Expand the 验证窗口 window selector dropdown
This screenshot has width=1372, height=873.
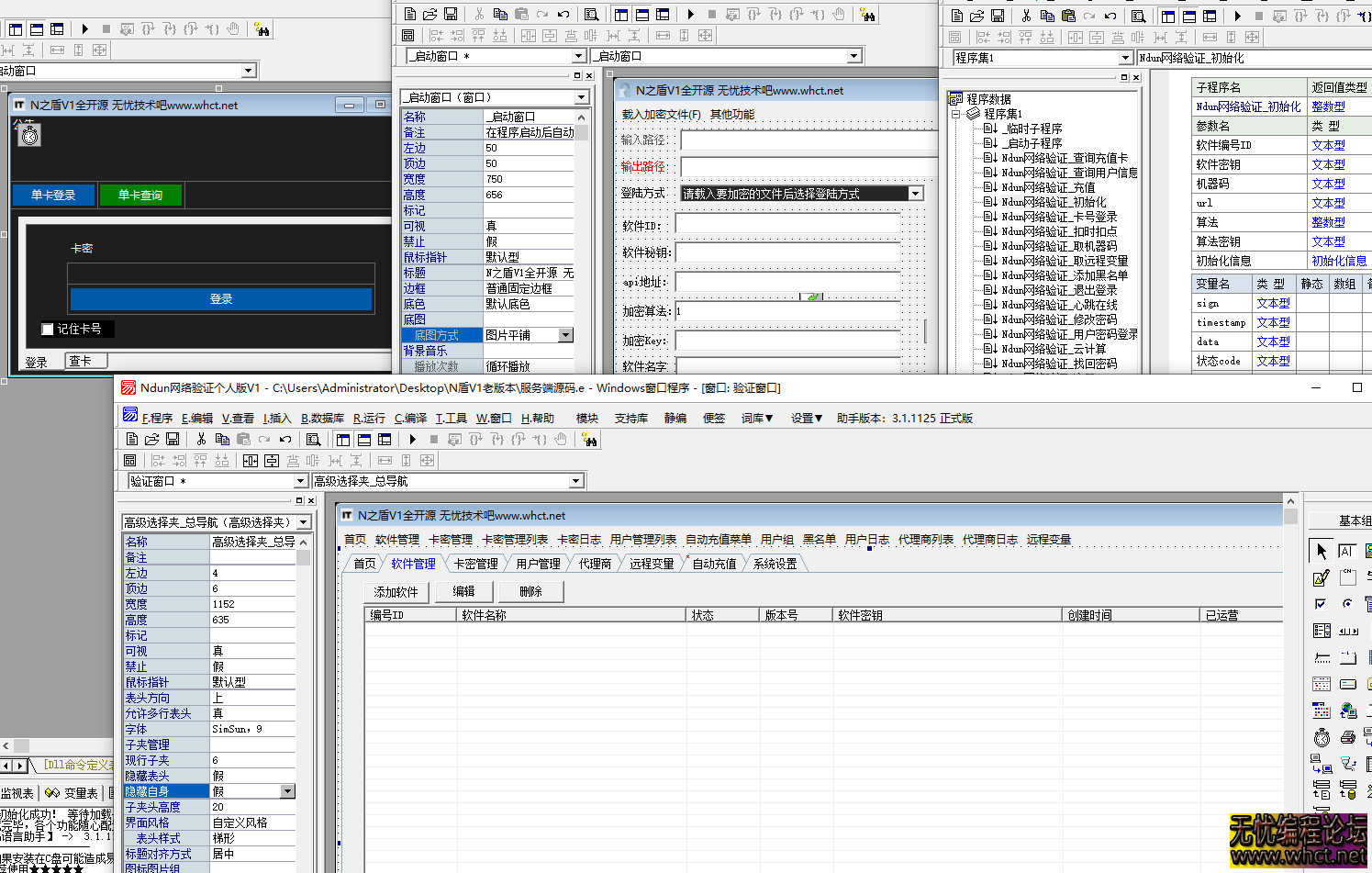[300, 481]
